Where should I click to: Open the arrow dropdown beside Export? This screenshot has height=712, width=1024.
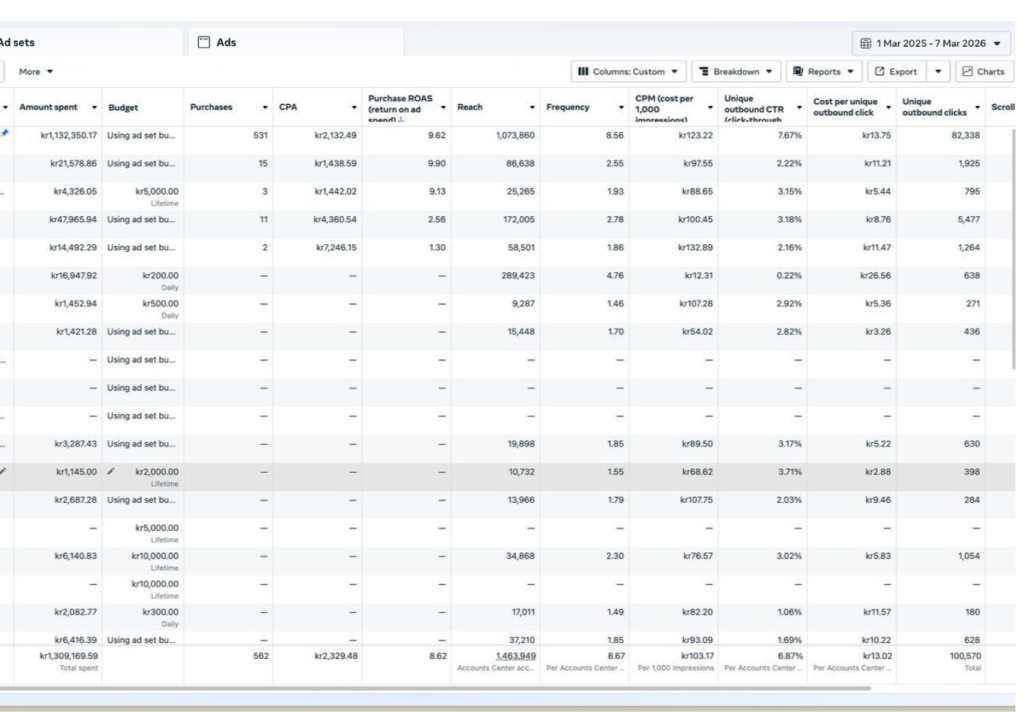(x=938, y=72)
